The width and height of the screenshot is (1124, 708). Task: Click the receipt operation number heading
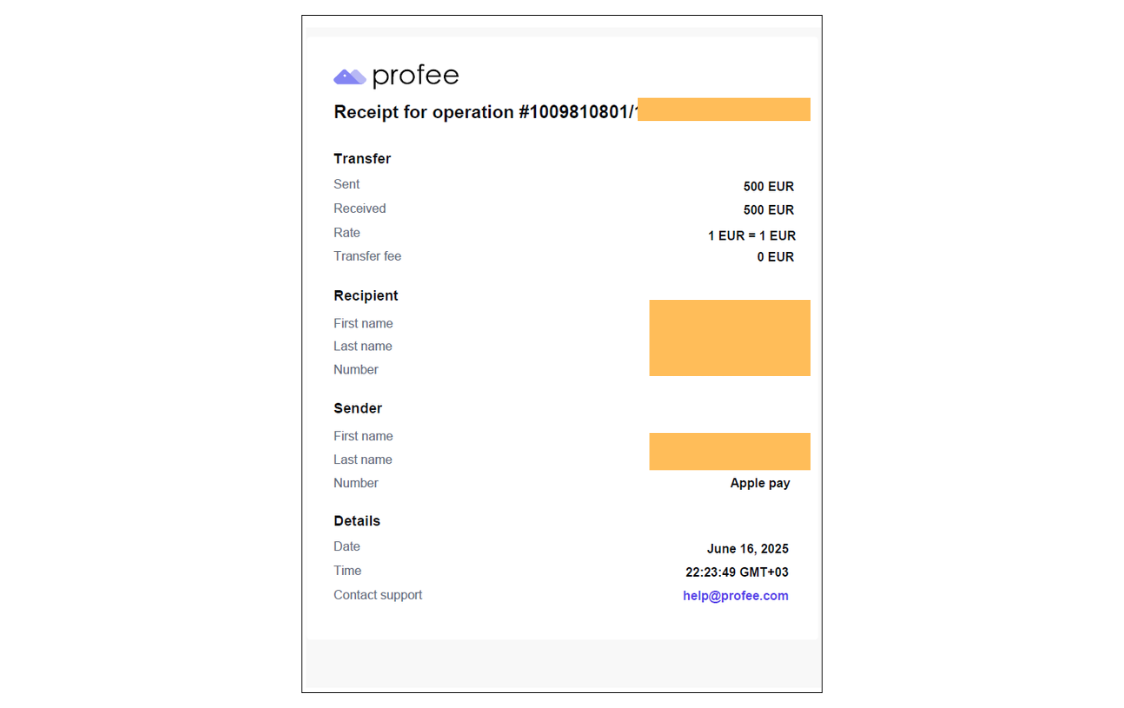point(485,112)
